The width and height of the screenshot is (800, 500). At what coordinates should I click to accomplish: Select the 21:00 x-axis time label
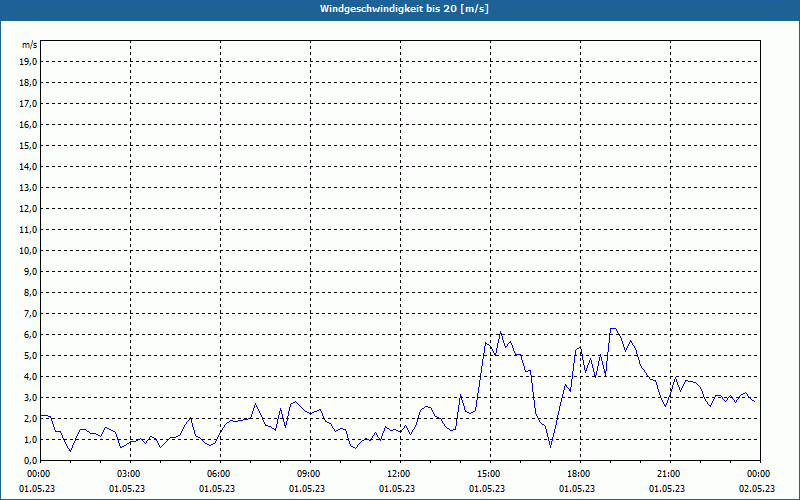point(669,474)
